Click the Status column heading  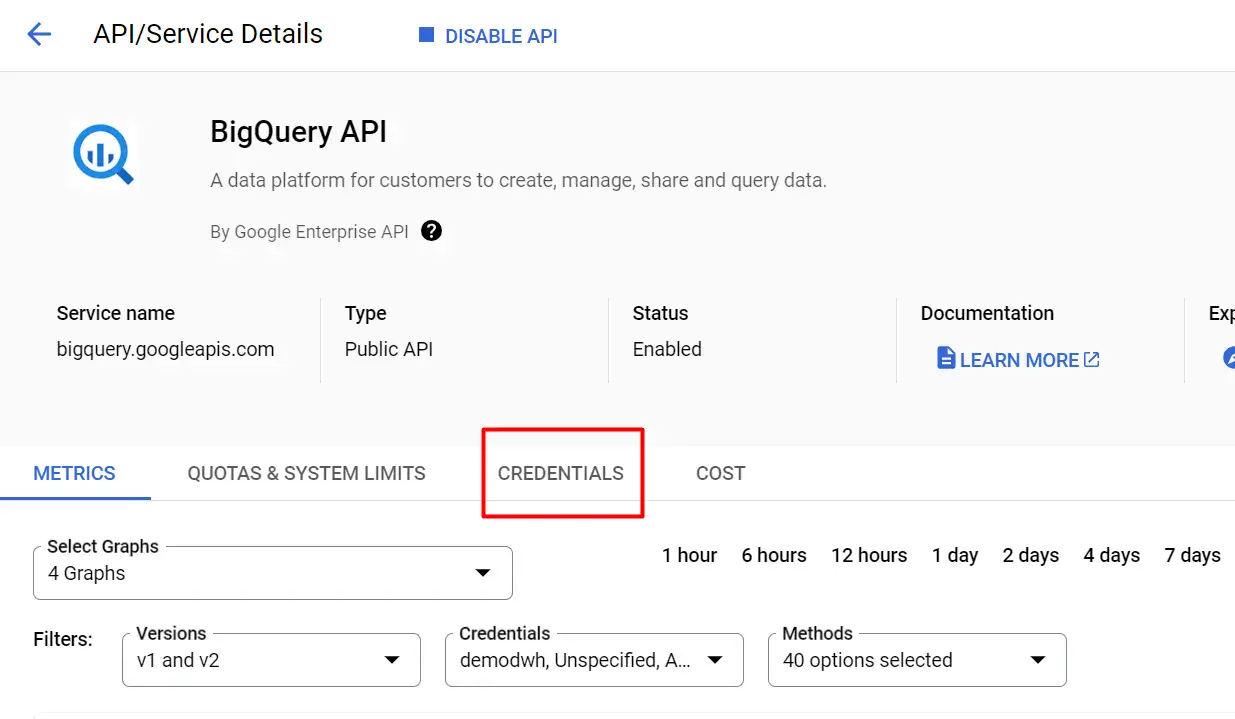coord(660,313)
